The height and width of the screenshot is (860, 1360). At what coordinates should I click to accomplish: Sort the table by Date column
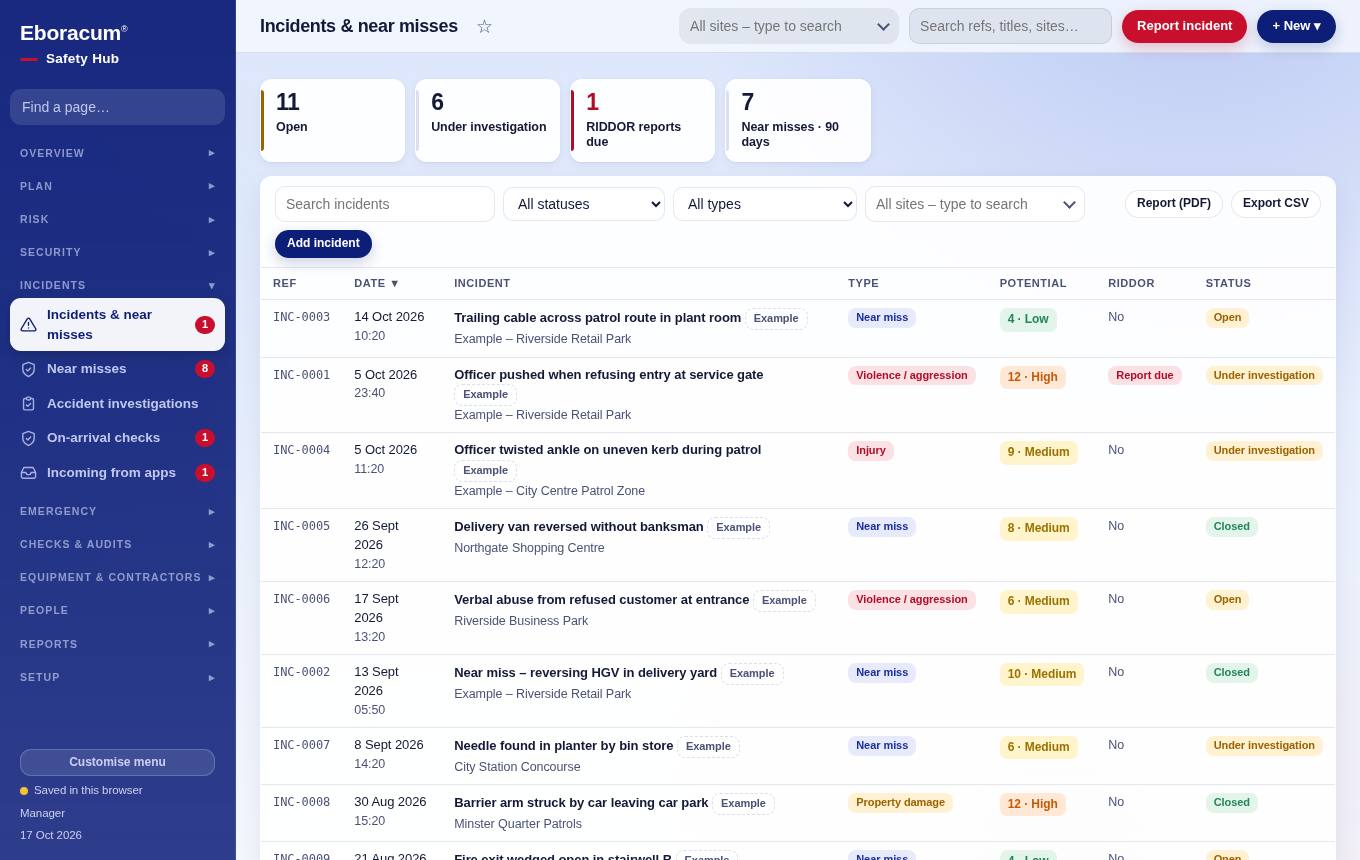pyautogui.click(x=377, y=283)
